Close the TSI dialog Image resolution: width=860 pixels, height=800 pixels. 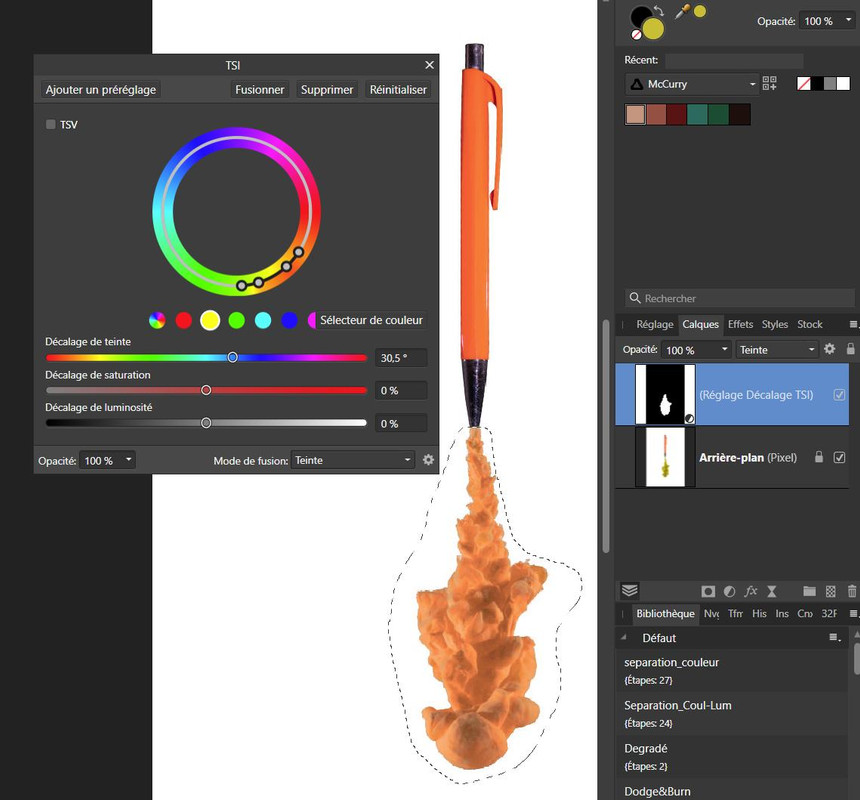429,65
